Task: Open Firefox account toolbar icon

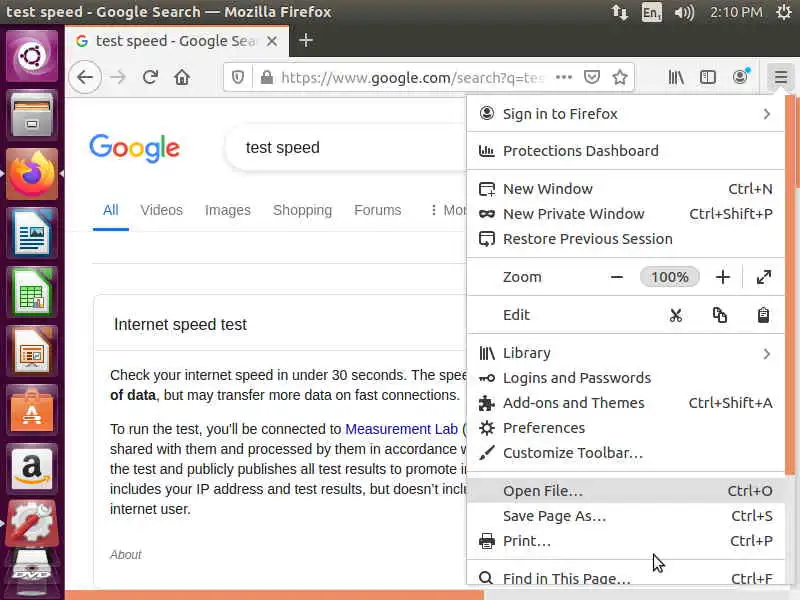Action: (740, 77)
